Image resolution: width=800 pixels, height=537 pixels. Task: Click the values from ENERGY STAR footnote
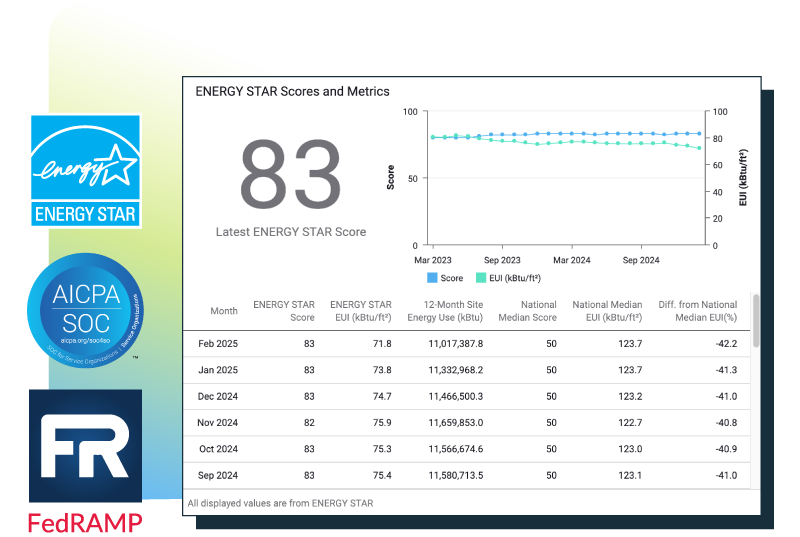[x=280, y=503]
